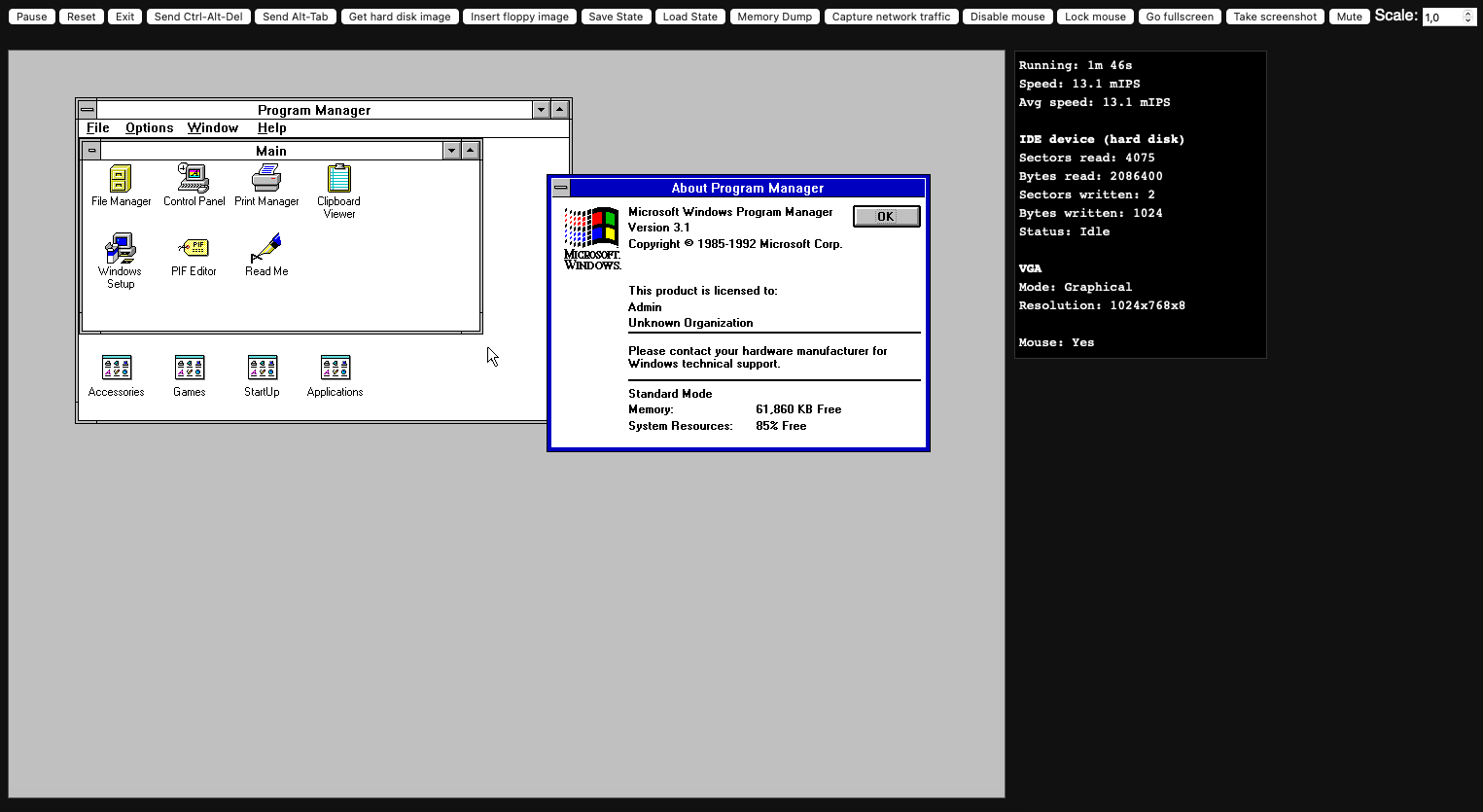Open the Print Manager icon
Screen dimensions: 1483x812
tap(266, 180)
